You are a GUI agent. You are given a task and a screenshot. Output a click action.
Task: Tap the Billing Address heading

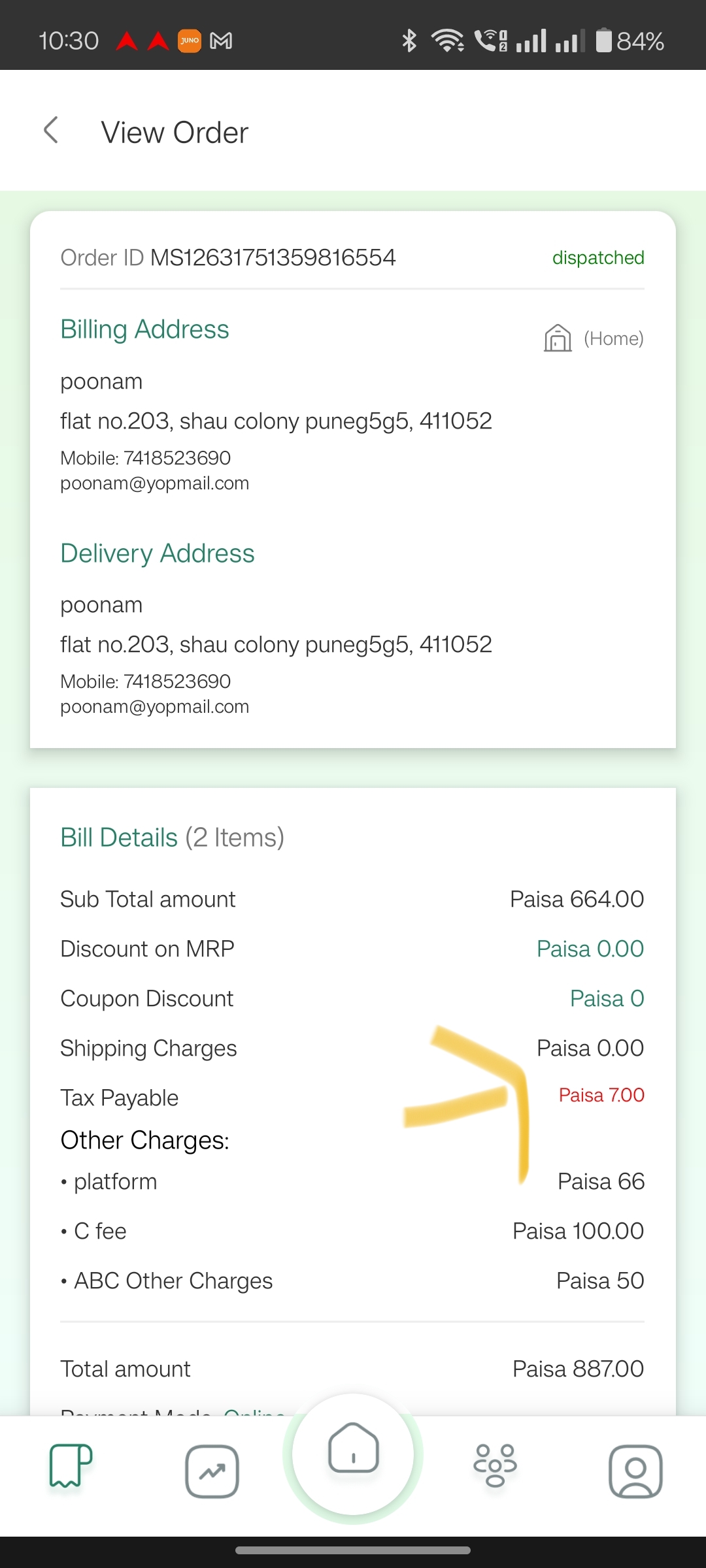click(144, 329)
